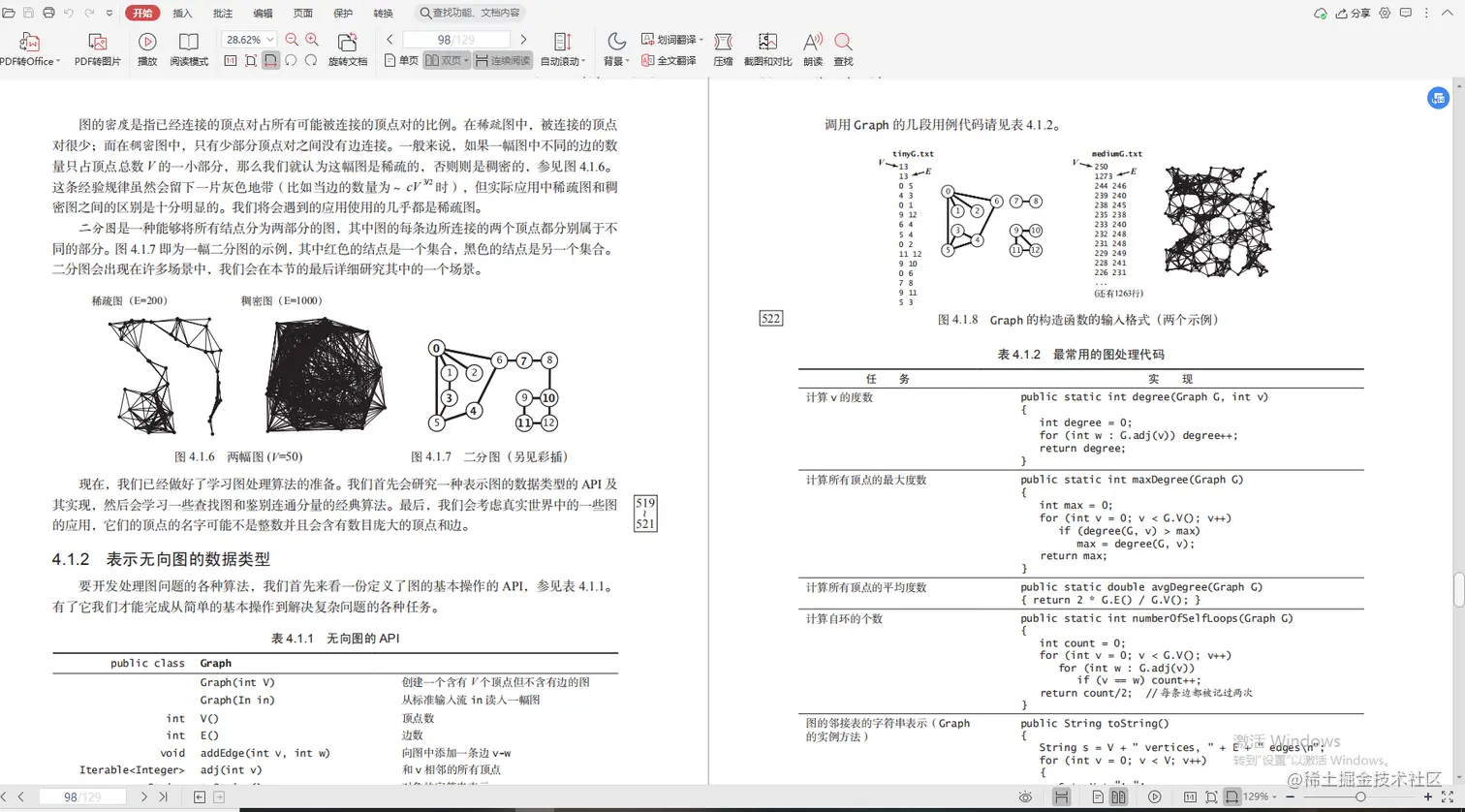Click the save icon in quick access bar
This screenshot has width=1465, height=812.
[x=27, y=14]
